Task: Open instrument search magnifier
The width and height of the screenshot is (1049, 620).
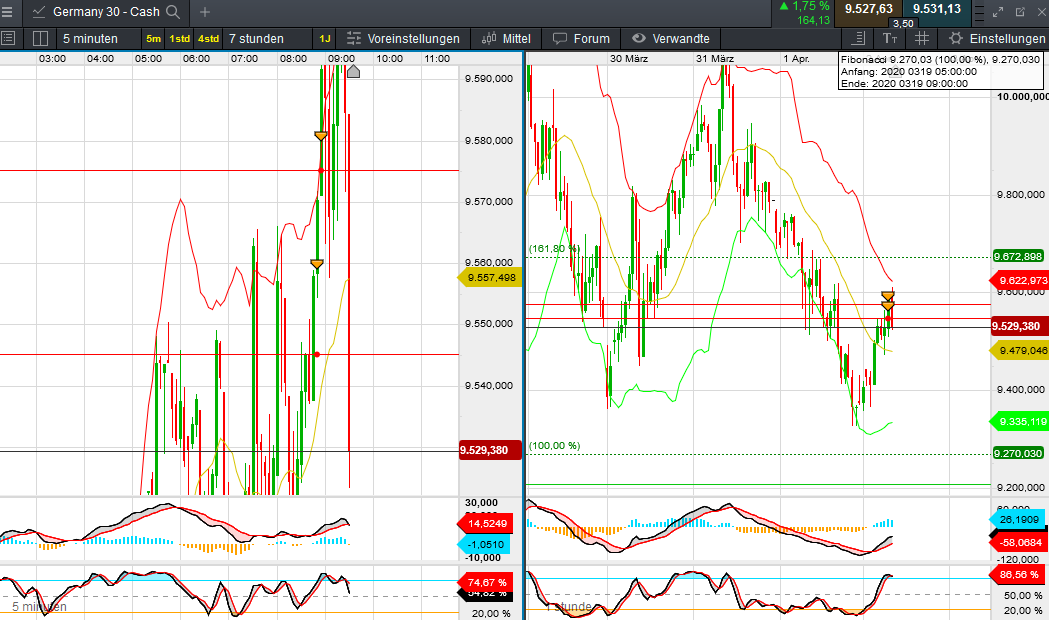Action: (x=173, y=12)
